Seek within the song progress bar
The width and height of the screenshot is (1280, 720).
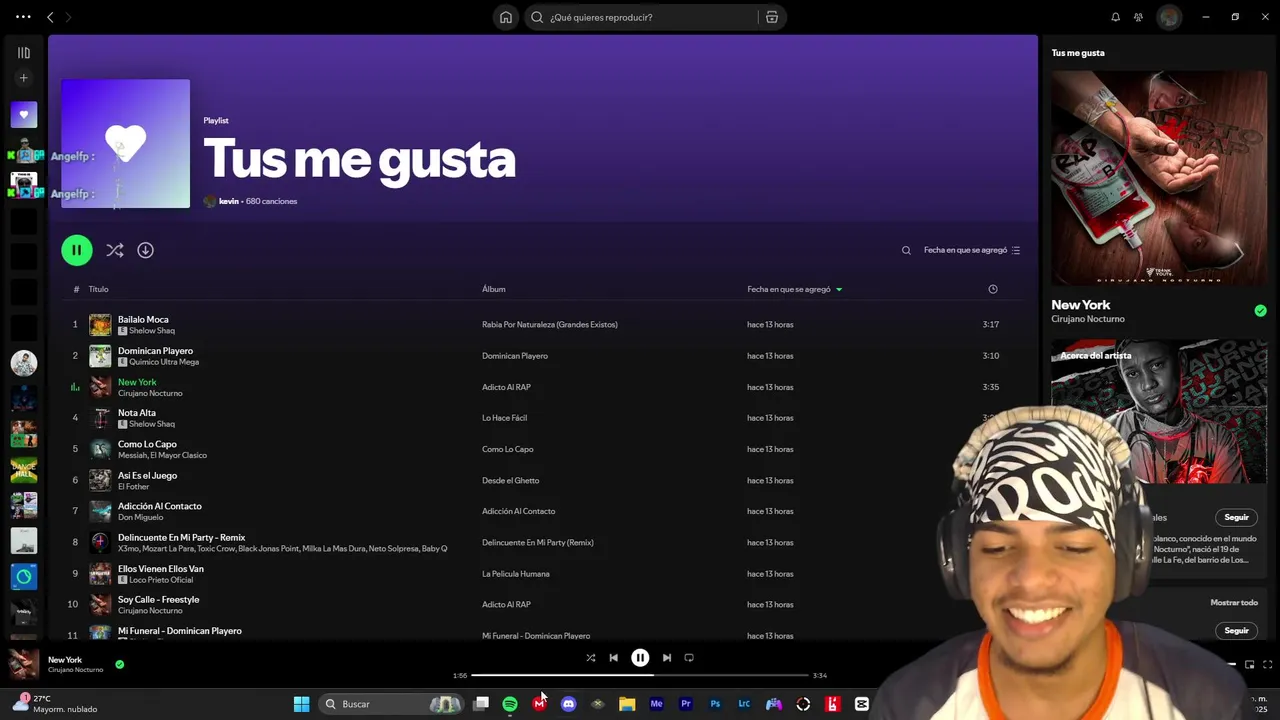640,675
